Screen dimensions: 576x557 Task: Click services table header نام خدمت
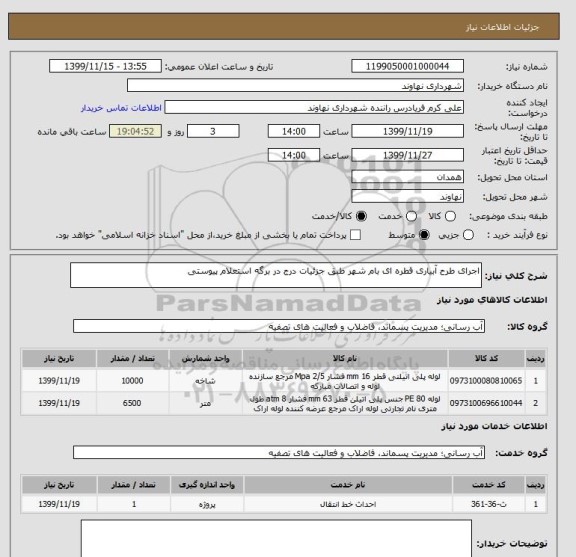(x=348, y=485)
